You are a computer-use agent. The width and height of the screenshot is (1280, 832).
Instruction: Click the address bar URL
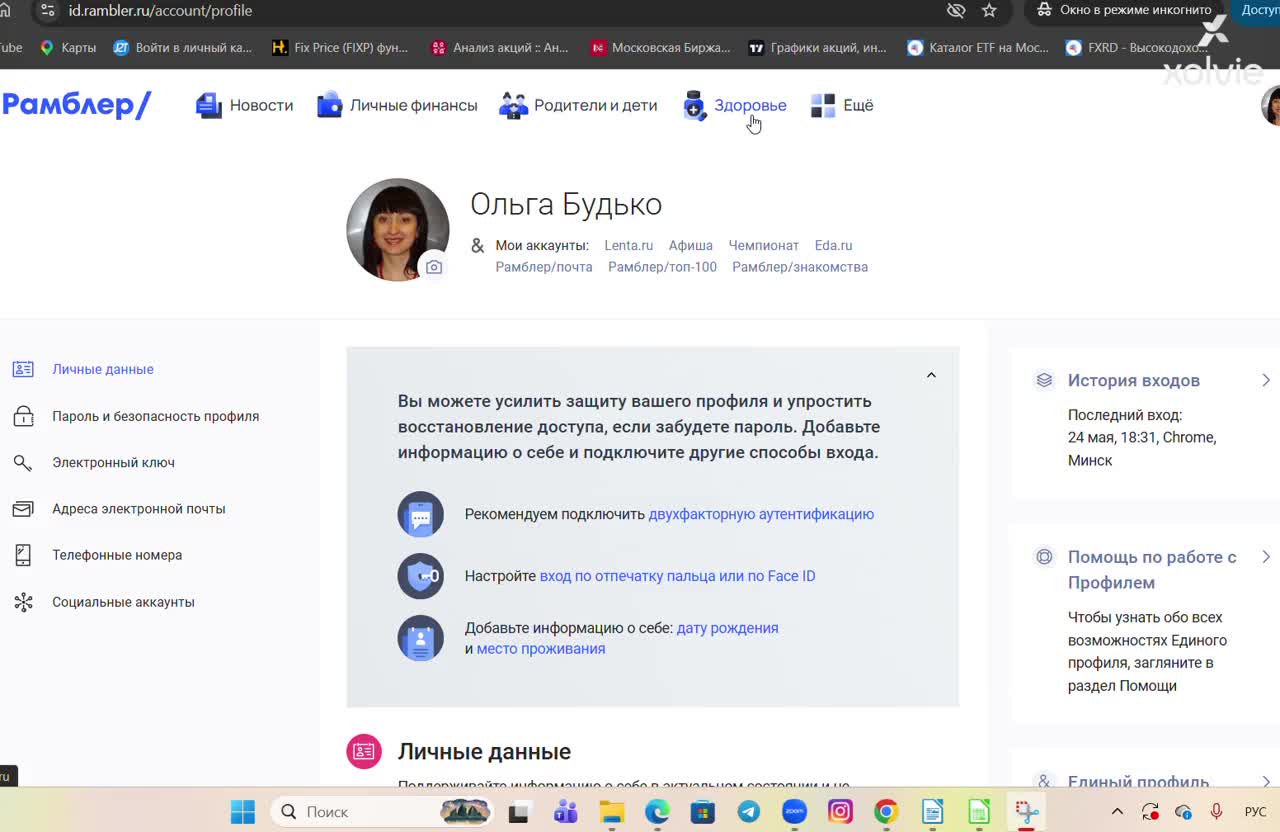click(160, 10)
